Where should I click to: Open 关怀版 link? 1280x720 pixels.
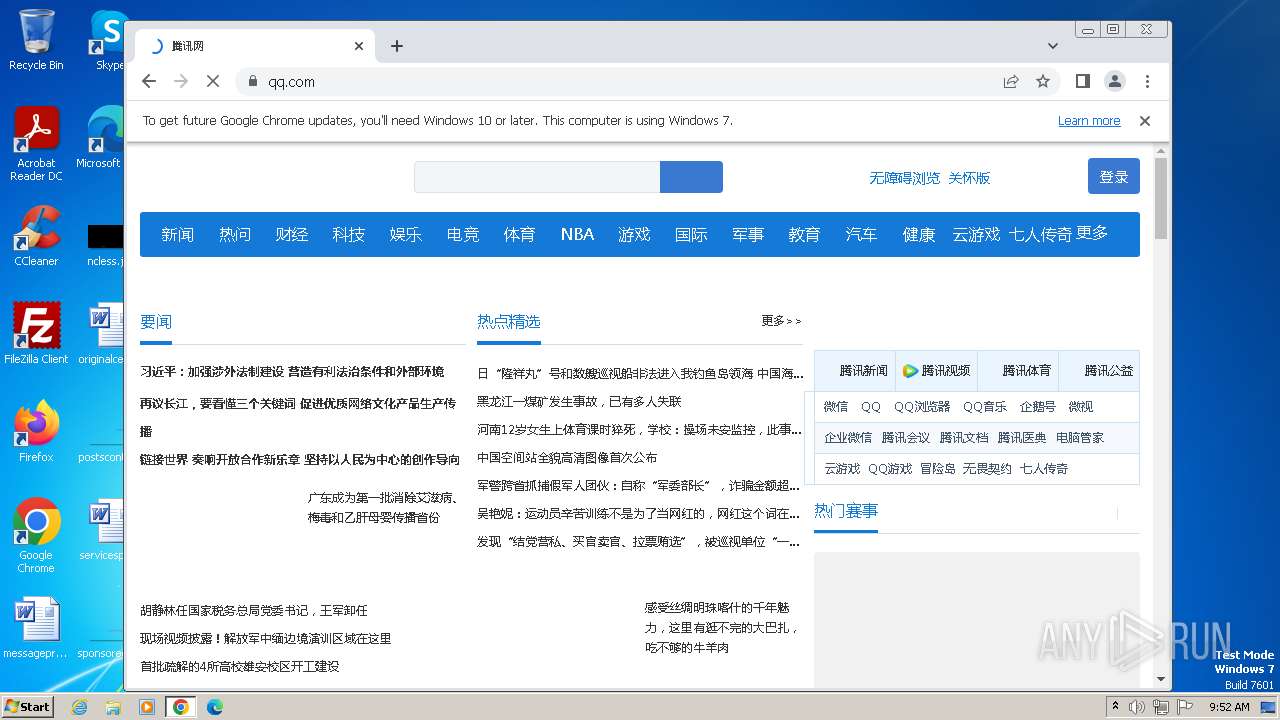969,178
